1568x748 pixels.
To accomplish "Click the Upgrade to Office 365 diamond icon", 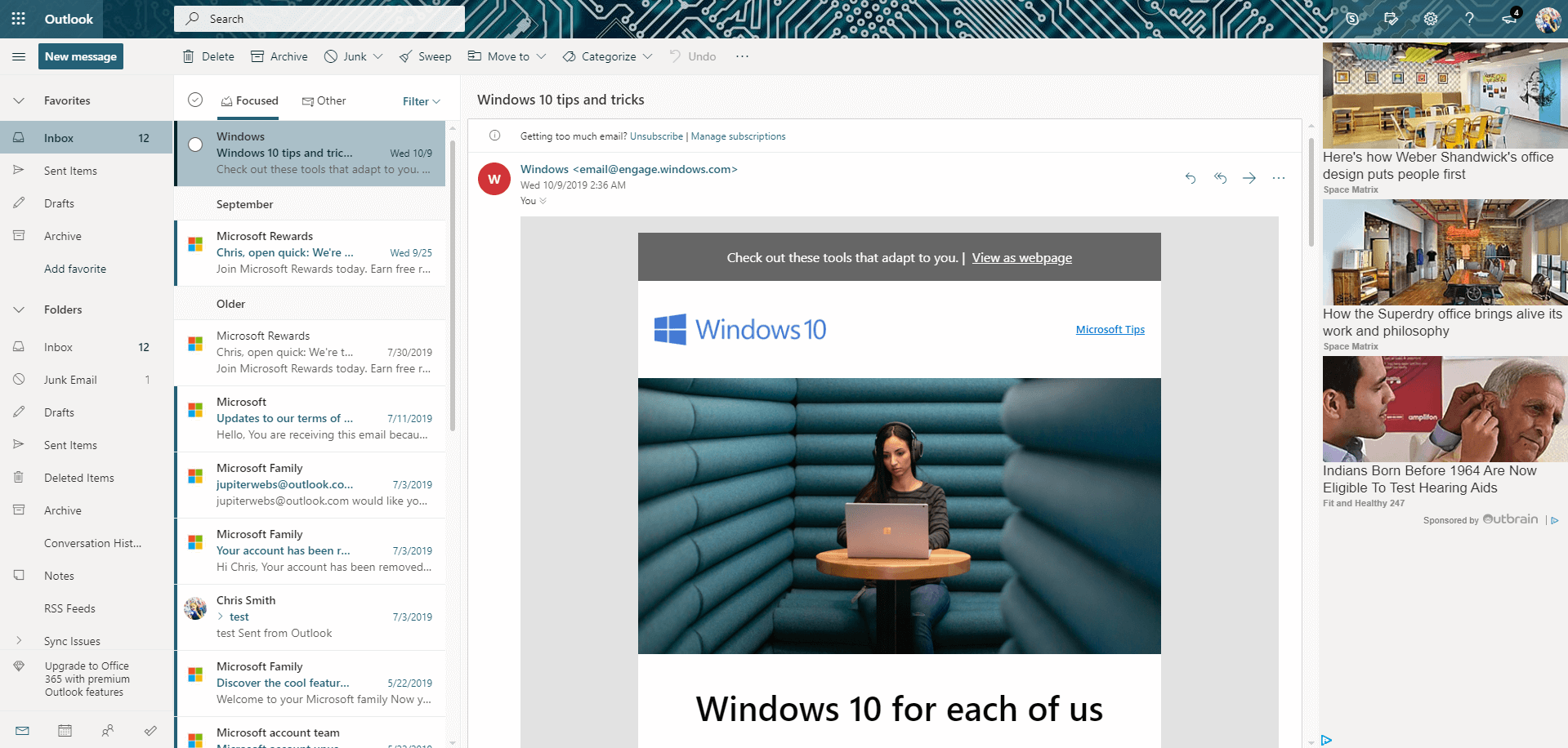I will [x=19, y=666].
